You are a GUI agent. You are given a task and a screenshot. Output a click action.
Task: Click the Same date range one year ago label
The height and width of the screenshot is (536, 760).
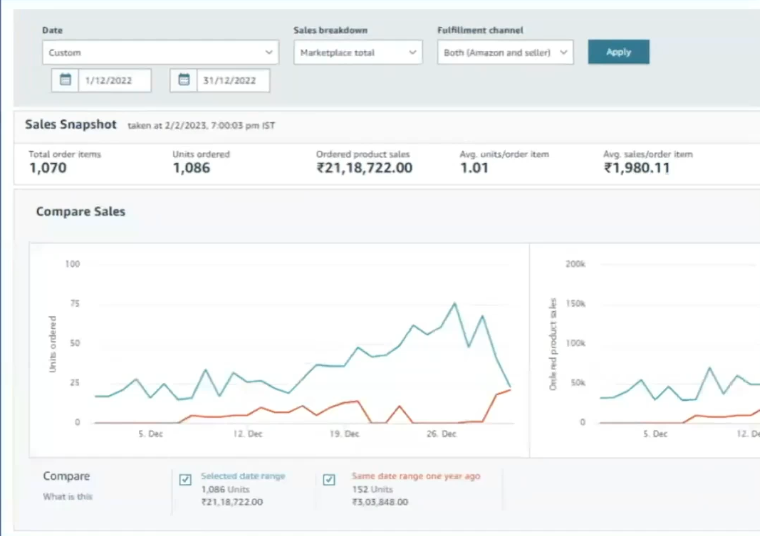416,476
